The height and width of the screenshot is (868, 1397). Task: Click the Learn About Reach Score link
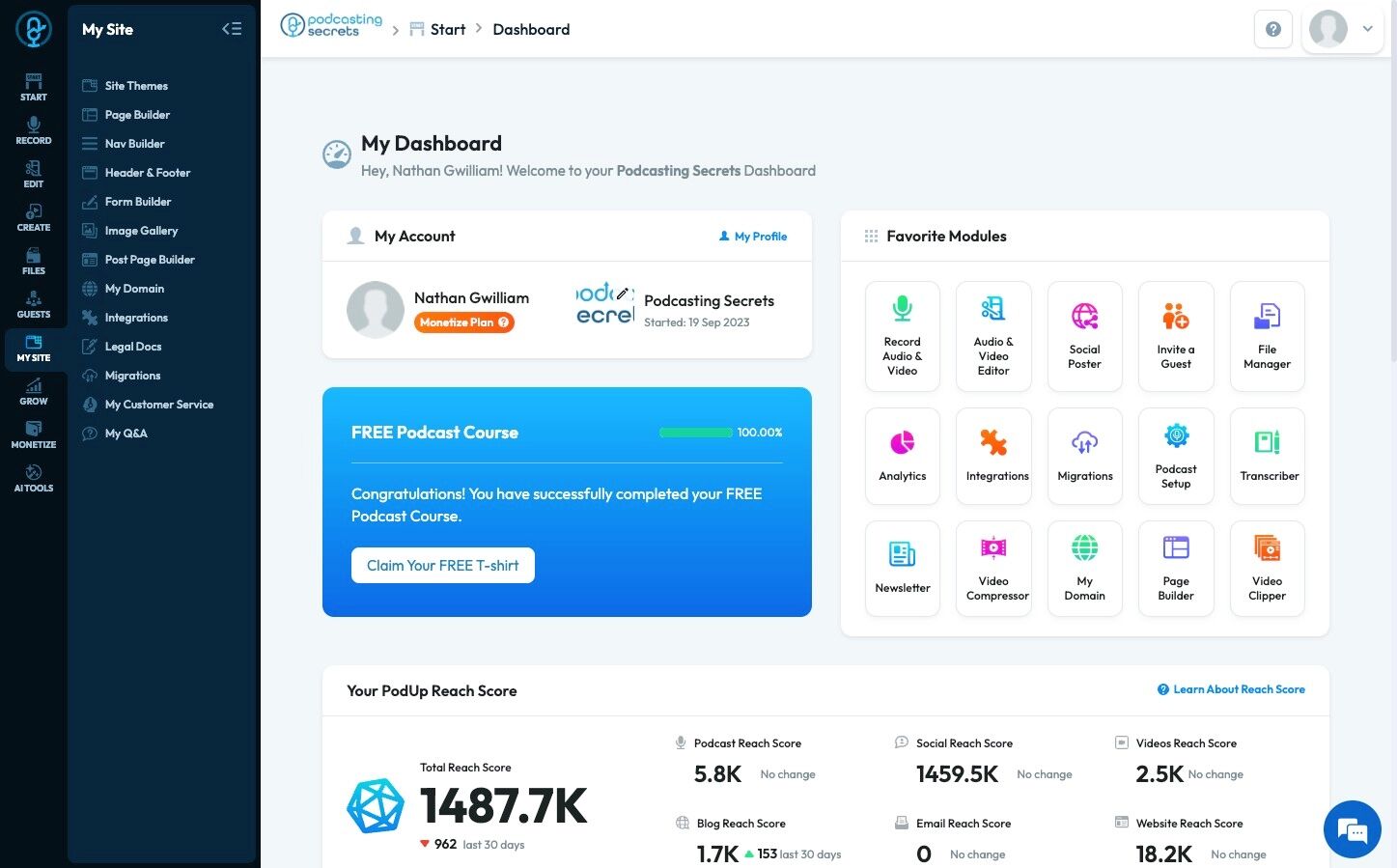tap(1231, 689)
